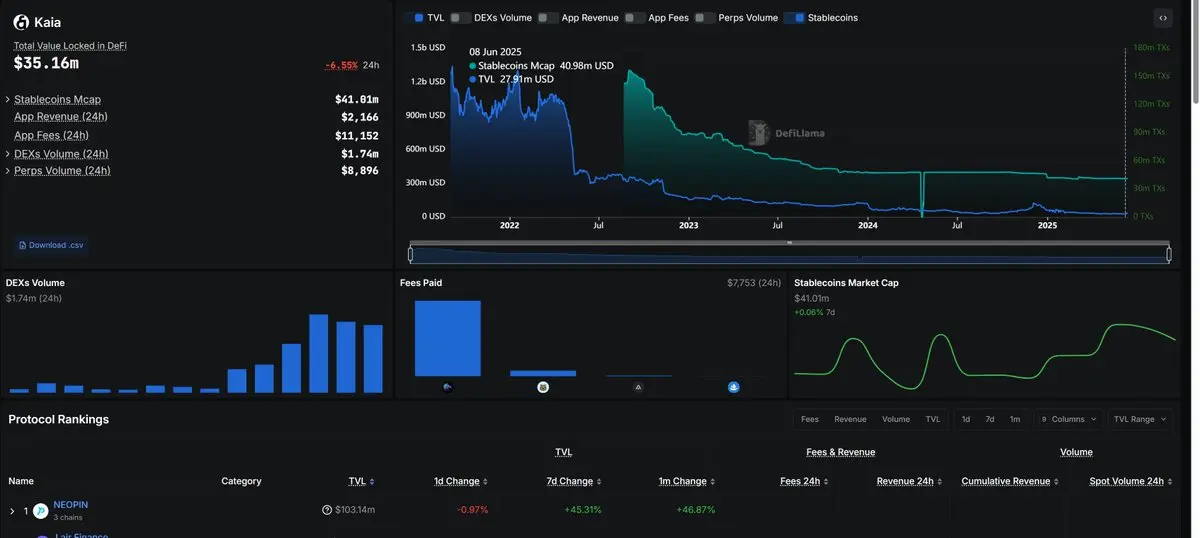Click the Category column header
The width and height of the screenshot is (1200, 538).
click(x=241, y=481)
